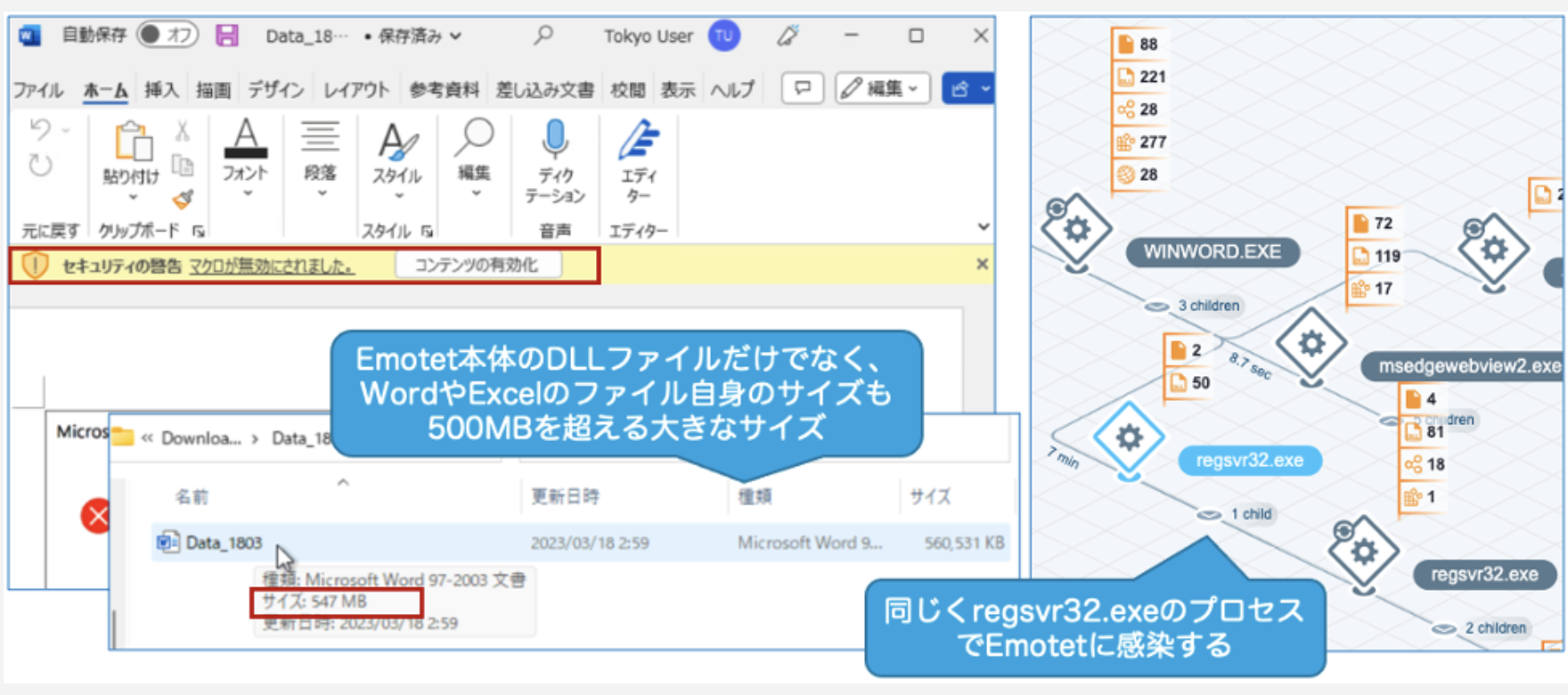Viewport: 1568px width, 695px height.
Task: Open the search magnifier in title bar
Action: click(543, 36)
